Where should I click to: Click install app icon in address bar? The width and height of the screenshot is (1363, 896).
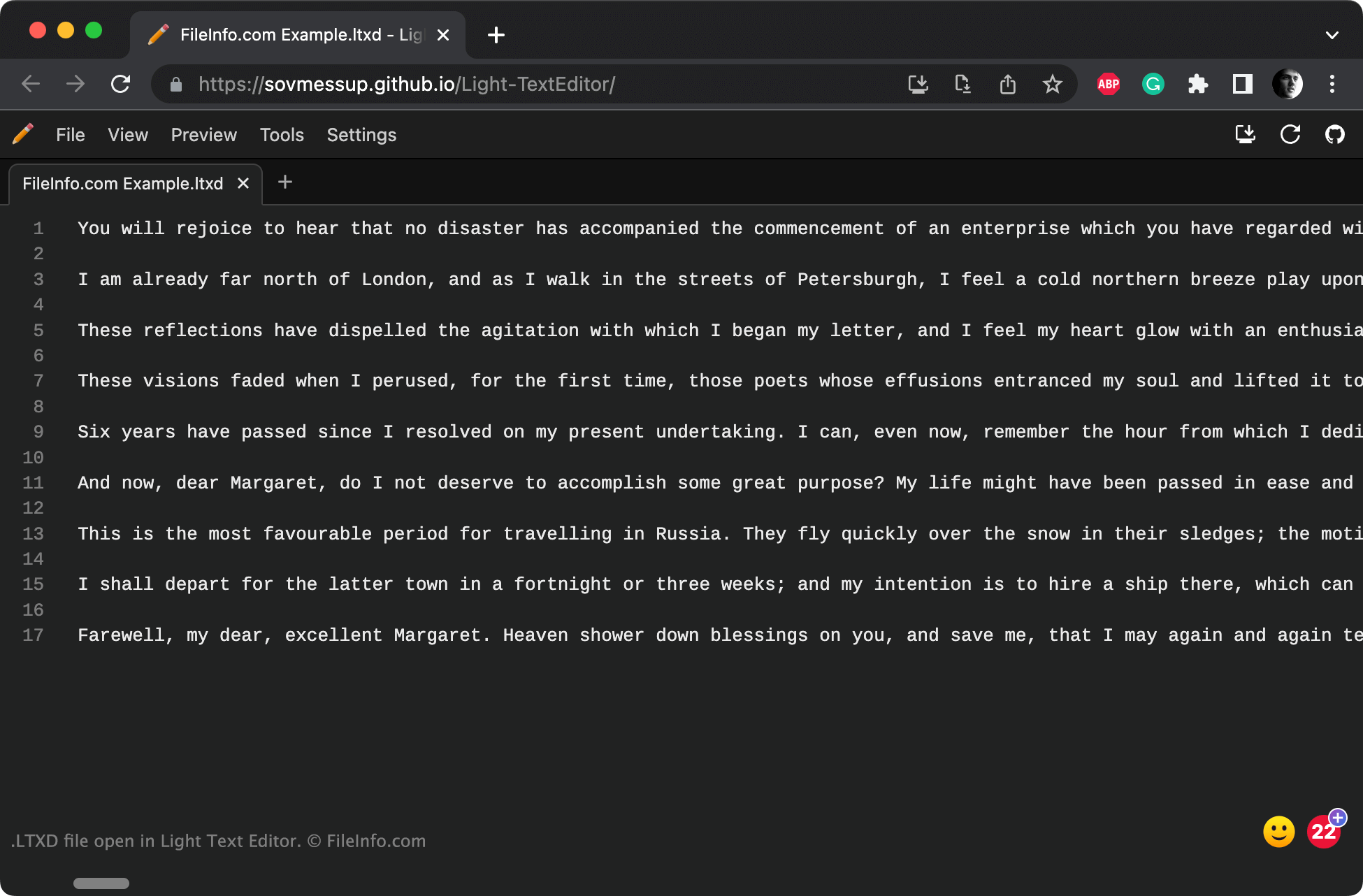[918, 85]
